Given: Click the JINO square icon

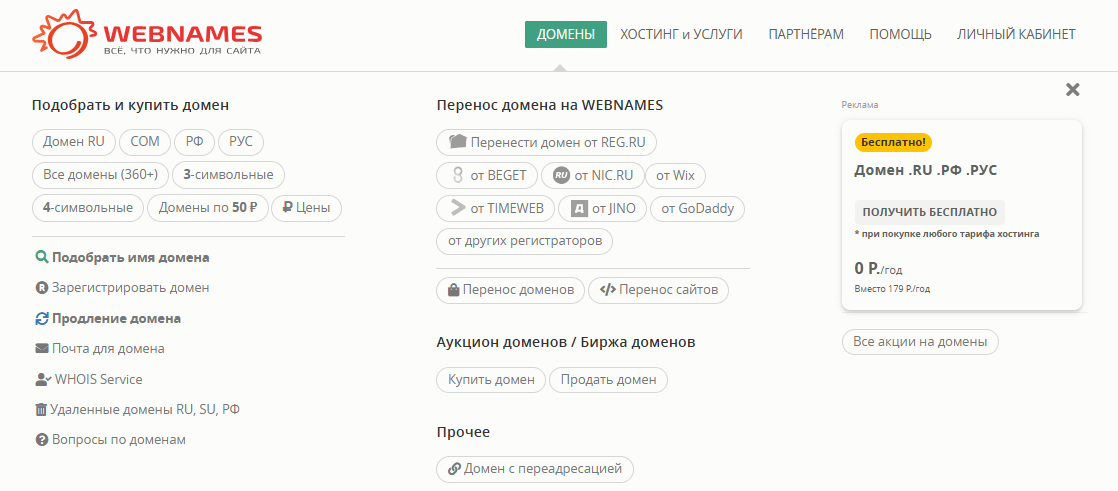Looking at the screenshot, I should [580, 208].
